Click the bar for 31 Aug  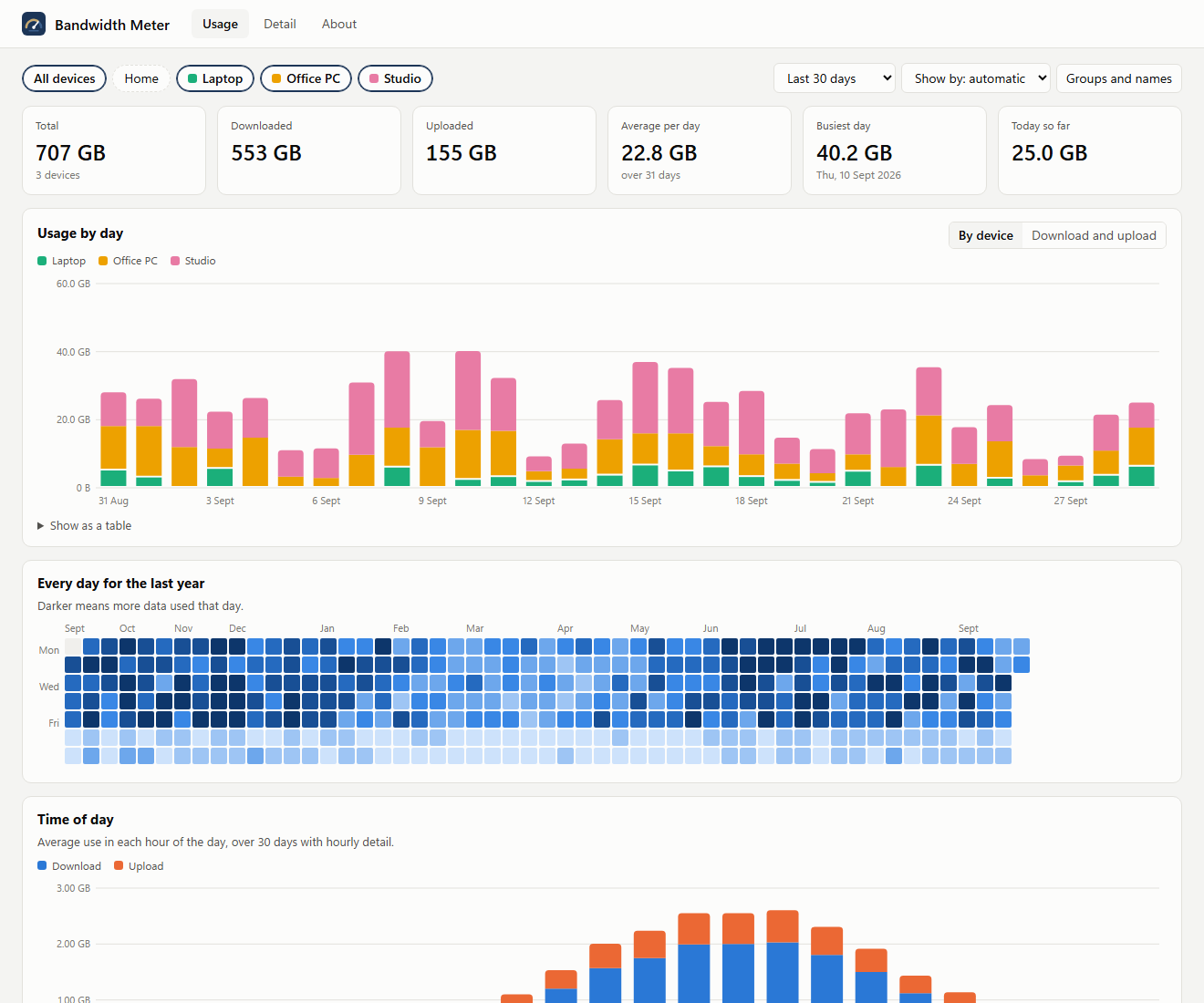pyautogui.click(x=113, y=439)
